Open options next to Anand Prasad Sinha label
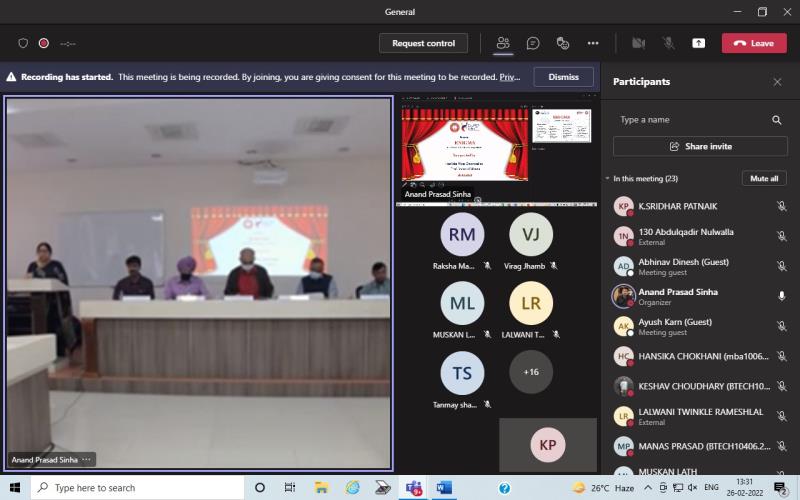The height and width of the screenshot is (500, 800). click(x=88, y=460)
